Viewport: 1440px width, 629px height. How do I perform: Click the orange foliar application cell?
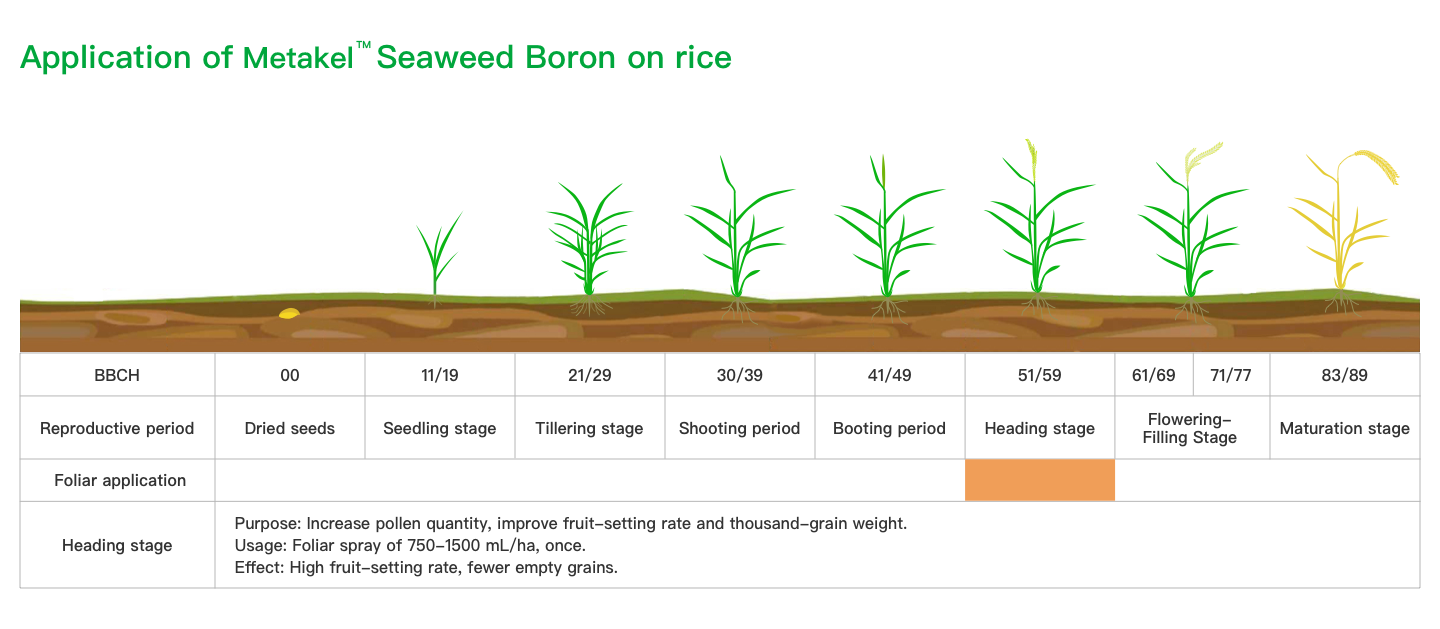coord(1039,480)
